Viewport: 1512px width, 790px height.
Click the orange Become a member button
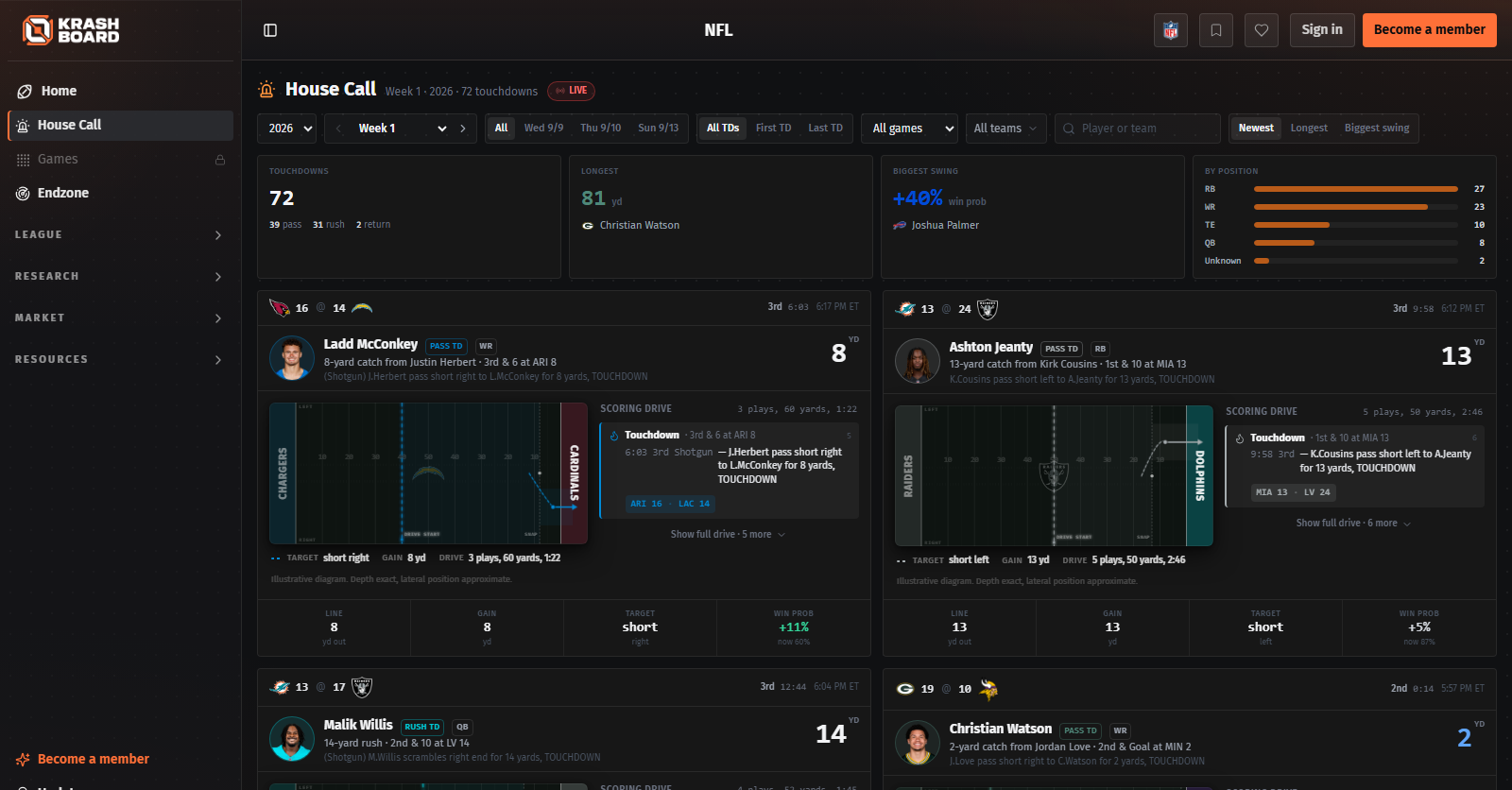click(1430, 30)
